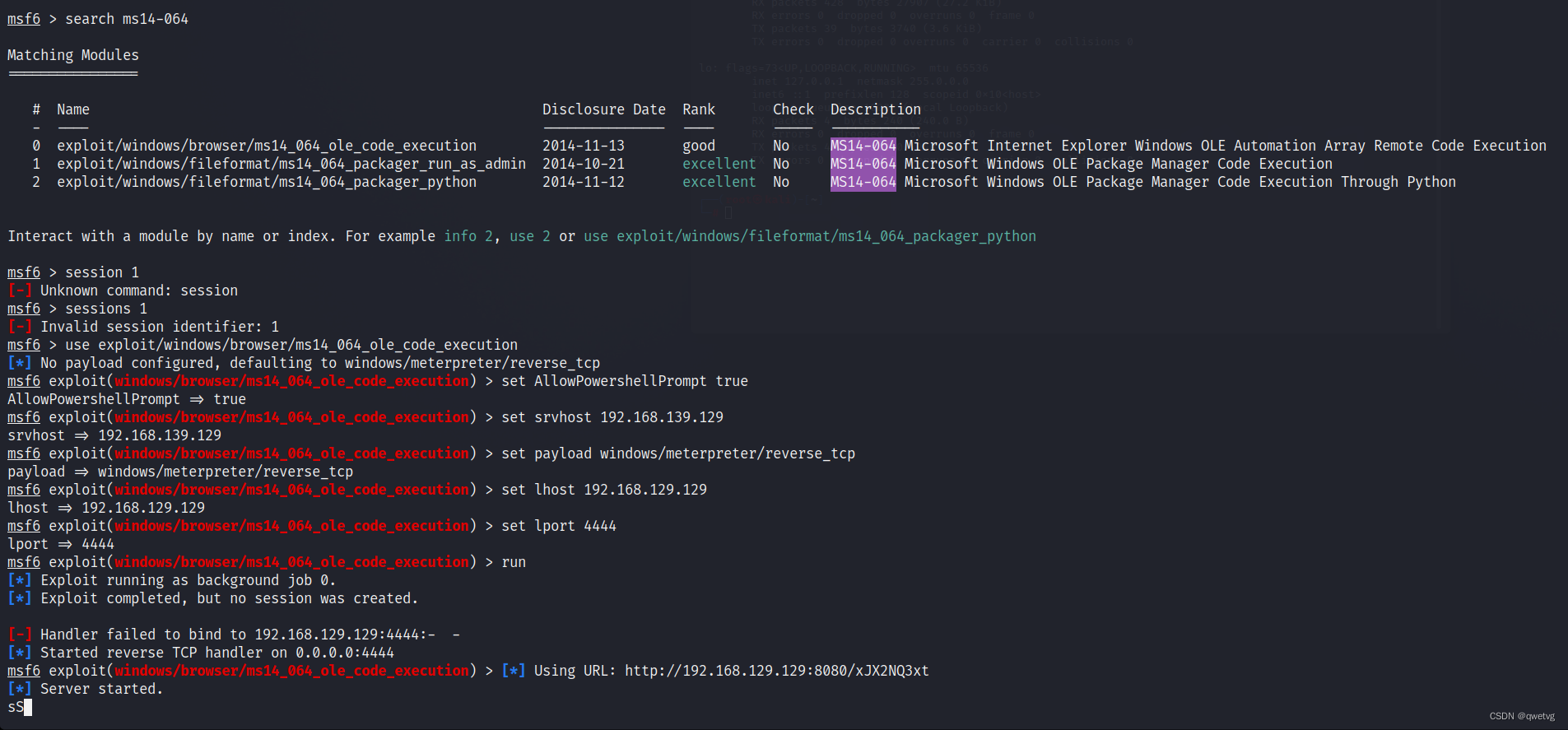Click the 'Description' column header
The height and width of the screenshot is (730, 1568).
pyautogui.click(x=876, y=109)
